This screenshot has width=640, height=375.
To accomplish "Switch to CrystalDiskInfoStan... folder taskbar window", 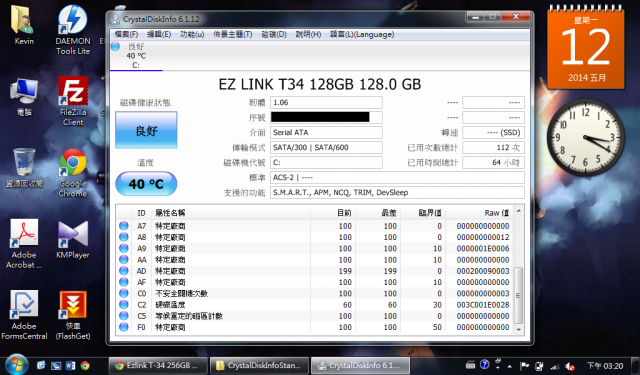I will (x=260, y=365).
